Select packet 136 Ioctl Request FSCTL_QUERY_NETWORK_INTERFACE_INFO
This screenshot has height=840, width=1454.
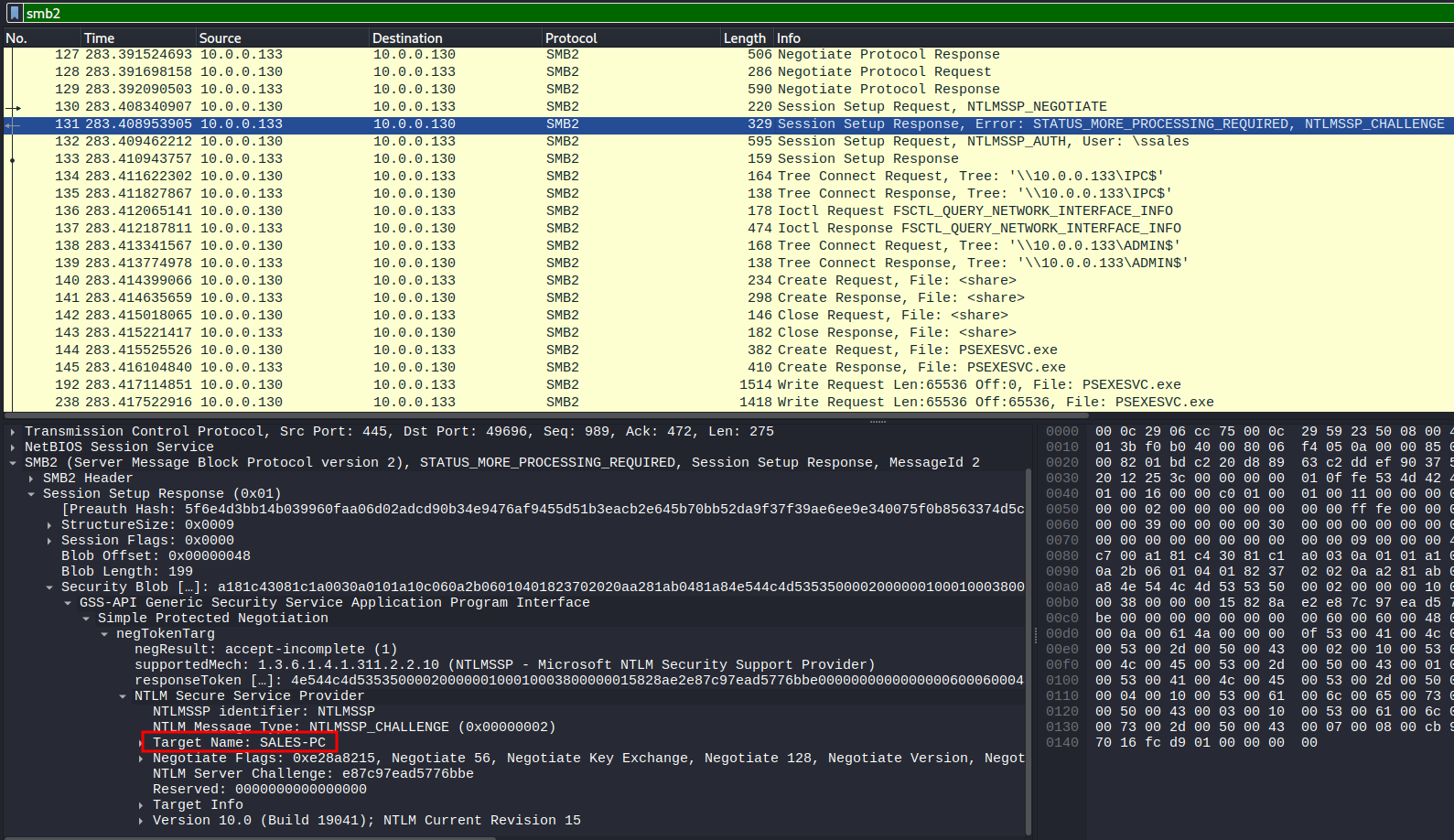point(728,211)
